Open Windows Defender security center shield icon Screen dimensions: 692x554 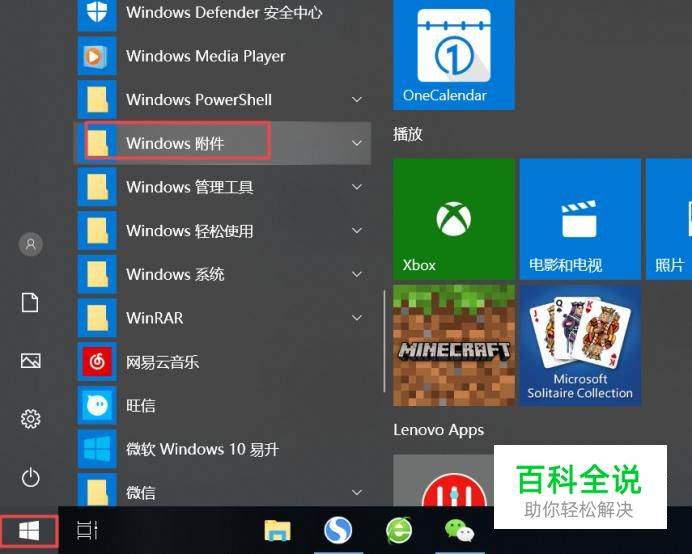pos(97,14)
